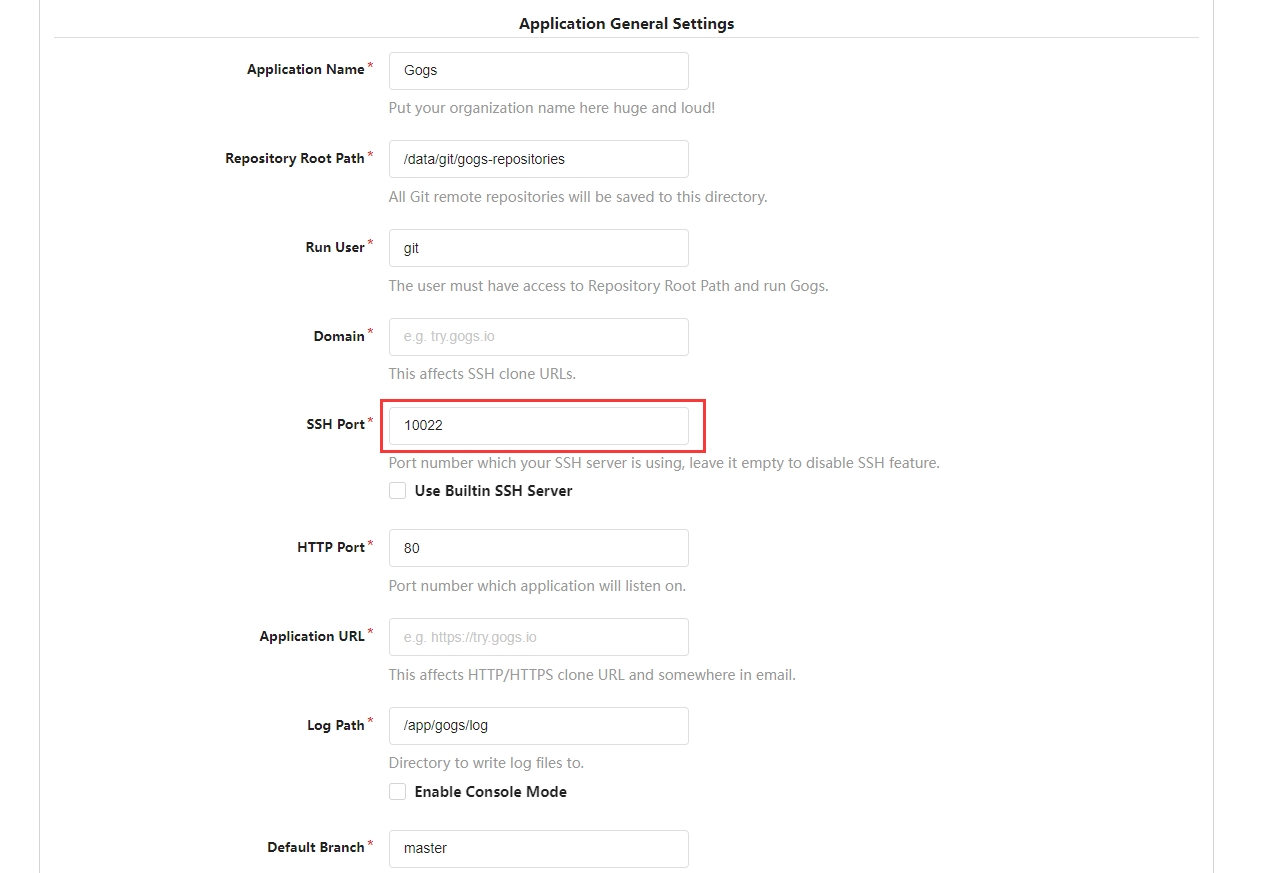
Task: Click the "SSH Port" field label
Action: [336, 424]
